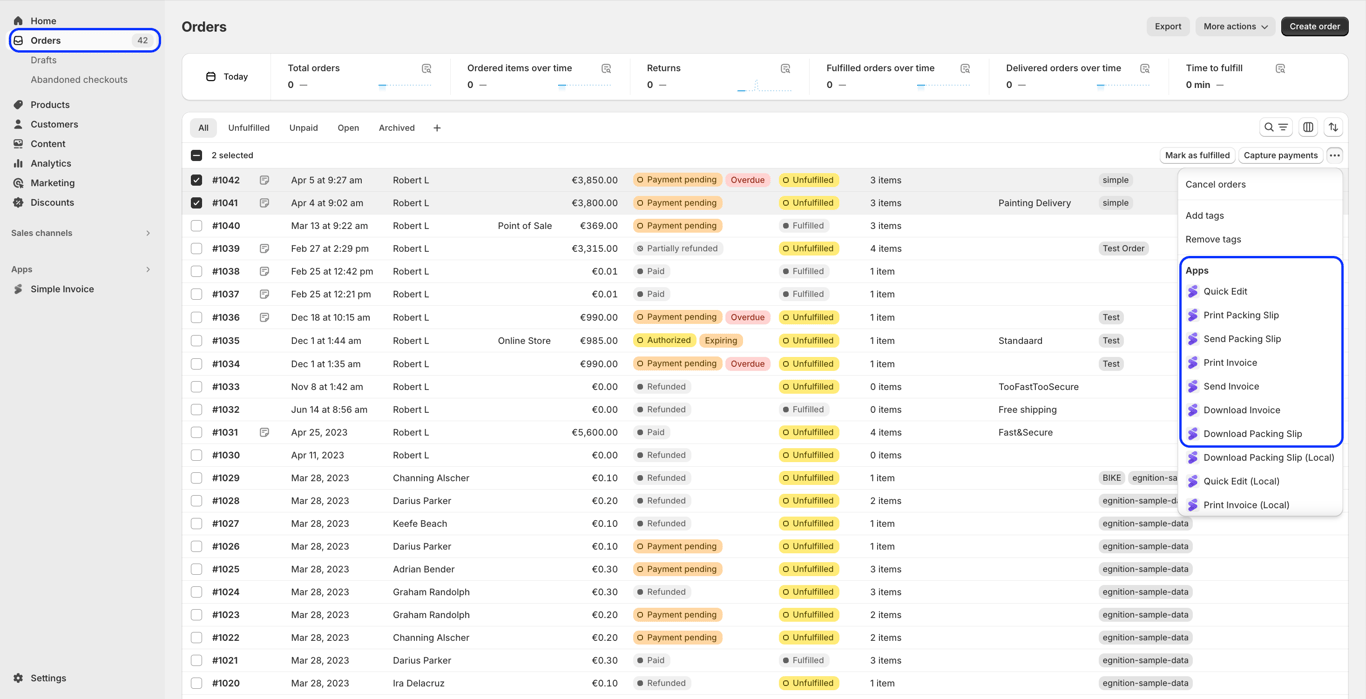Expand Apps section chevron in sidebar
The height and width of the screenshot is (699, 1366).
(148, 269)
